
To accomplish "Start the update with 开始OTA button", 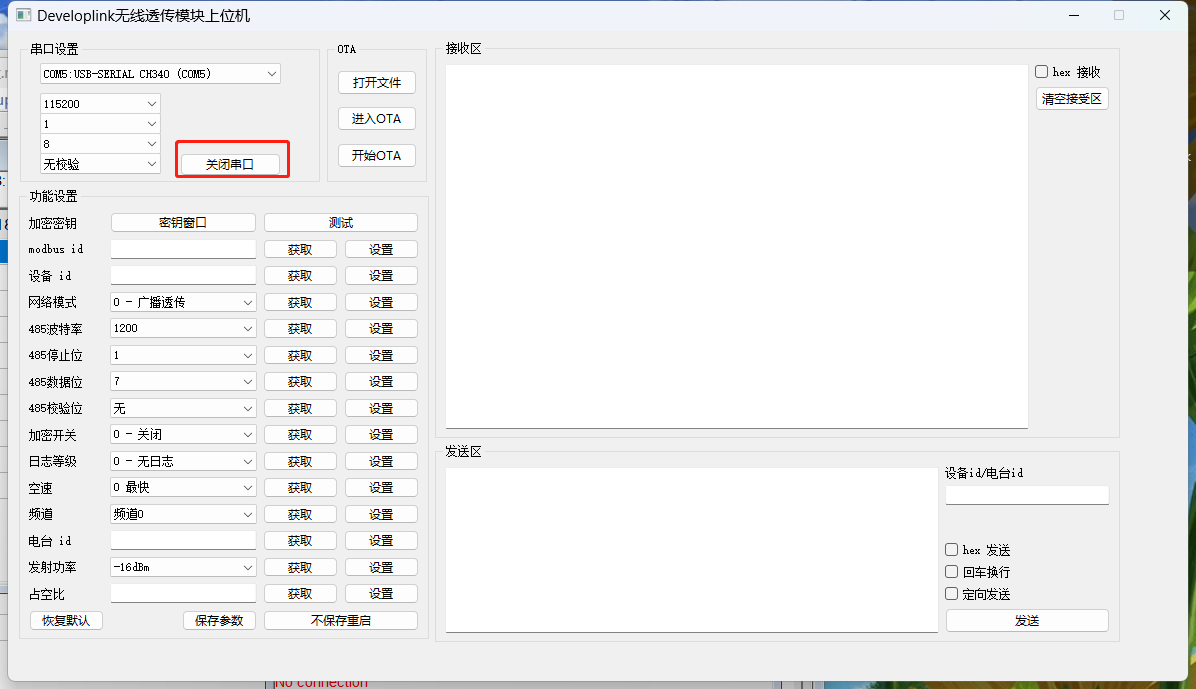I will pos(376,156).
